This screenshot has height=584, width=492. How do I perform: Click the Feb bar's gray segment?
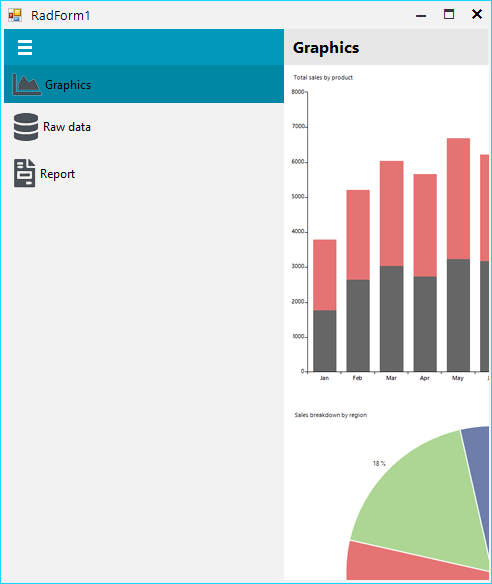358,326
